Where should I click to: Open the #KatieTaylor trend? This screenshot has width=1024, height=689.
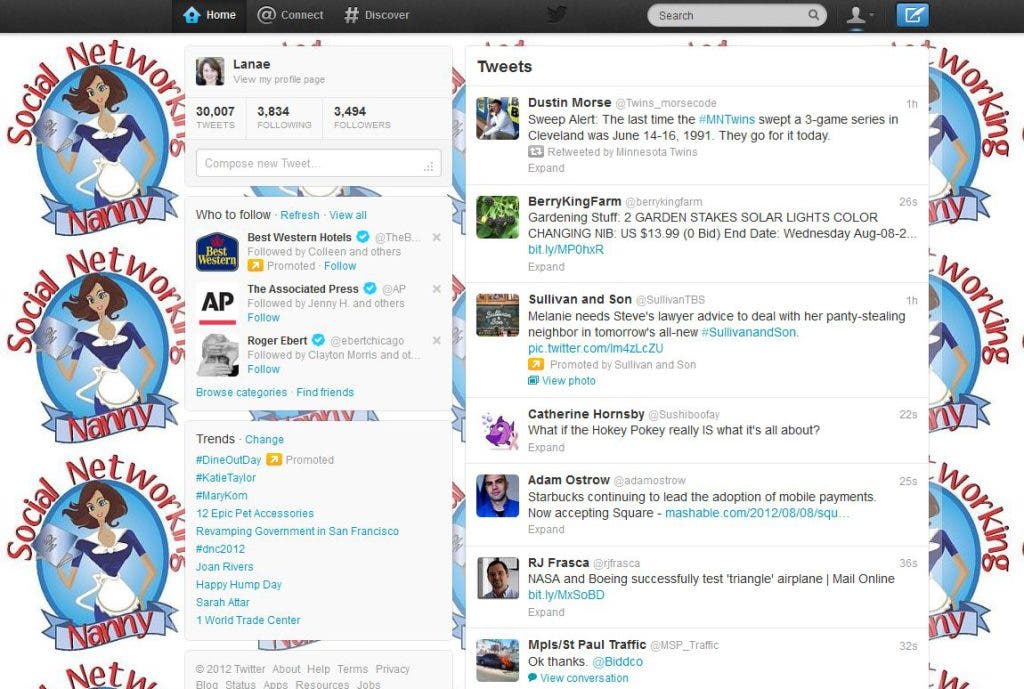225,478
